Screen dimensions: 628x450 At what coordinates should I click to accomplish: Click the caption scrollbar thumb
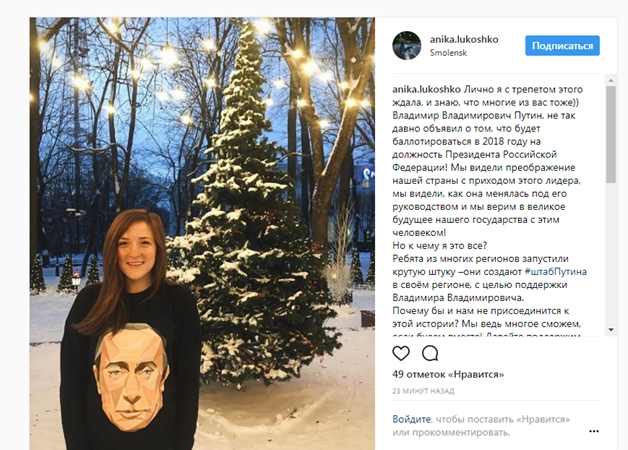tap(611, 135)
